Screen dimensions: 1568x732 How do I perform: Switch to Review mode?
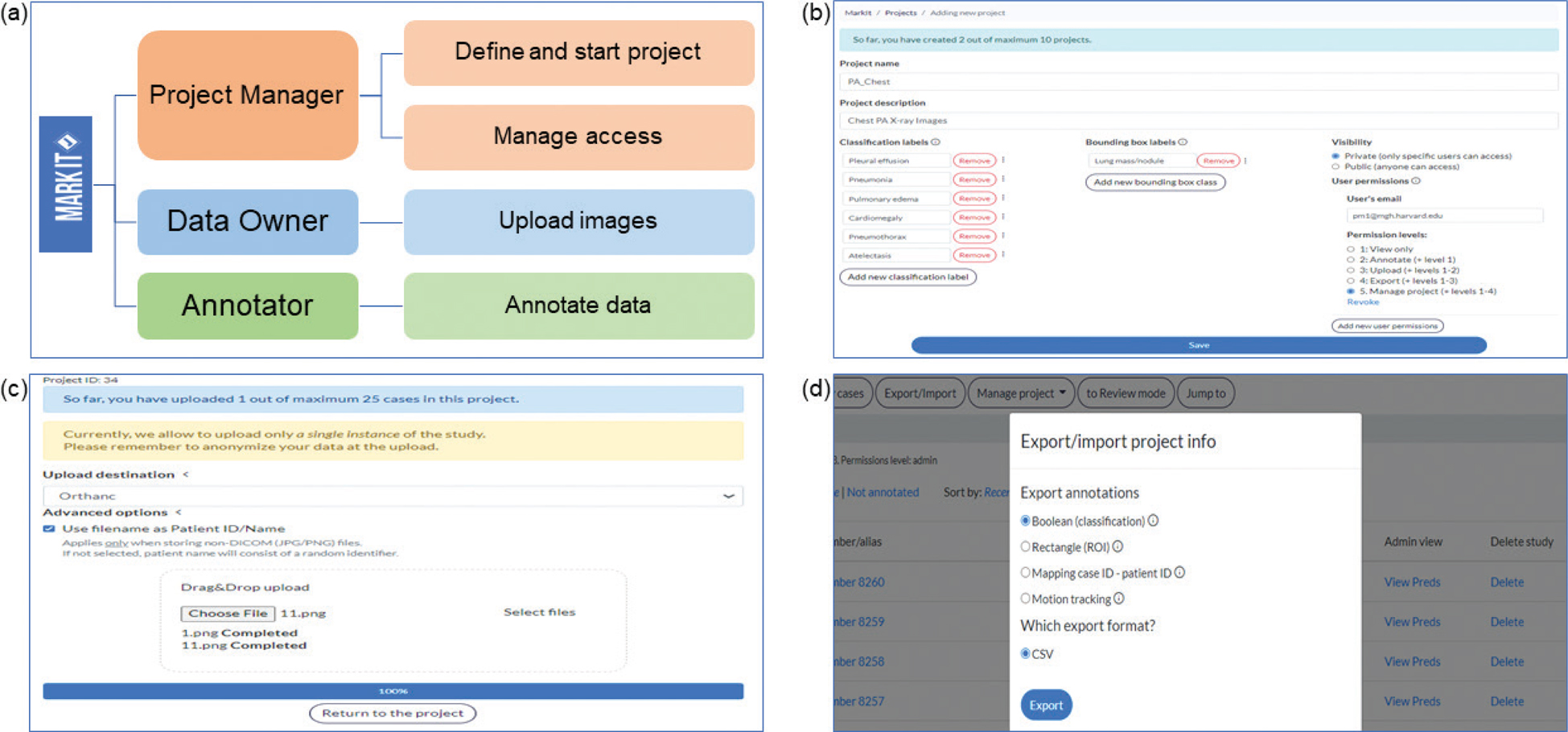pyautogui.click(x=1125, y=393)
